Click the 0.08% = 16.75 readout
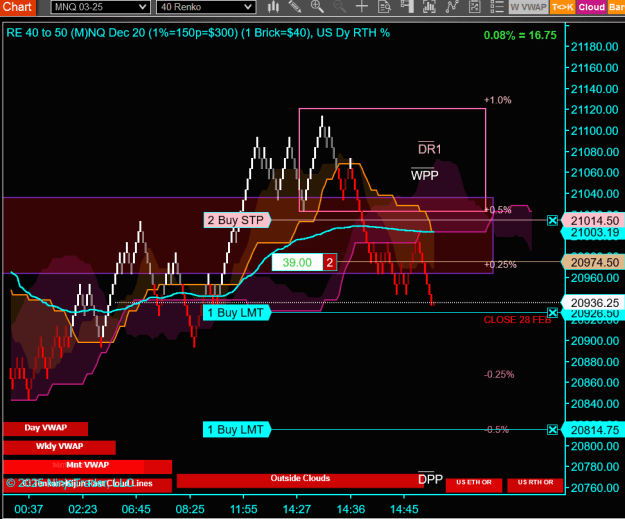The height and width of the screenshot is (519, 625). (520, 35)
